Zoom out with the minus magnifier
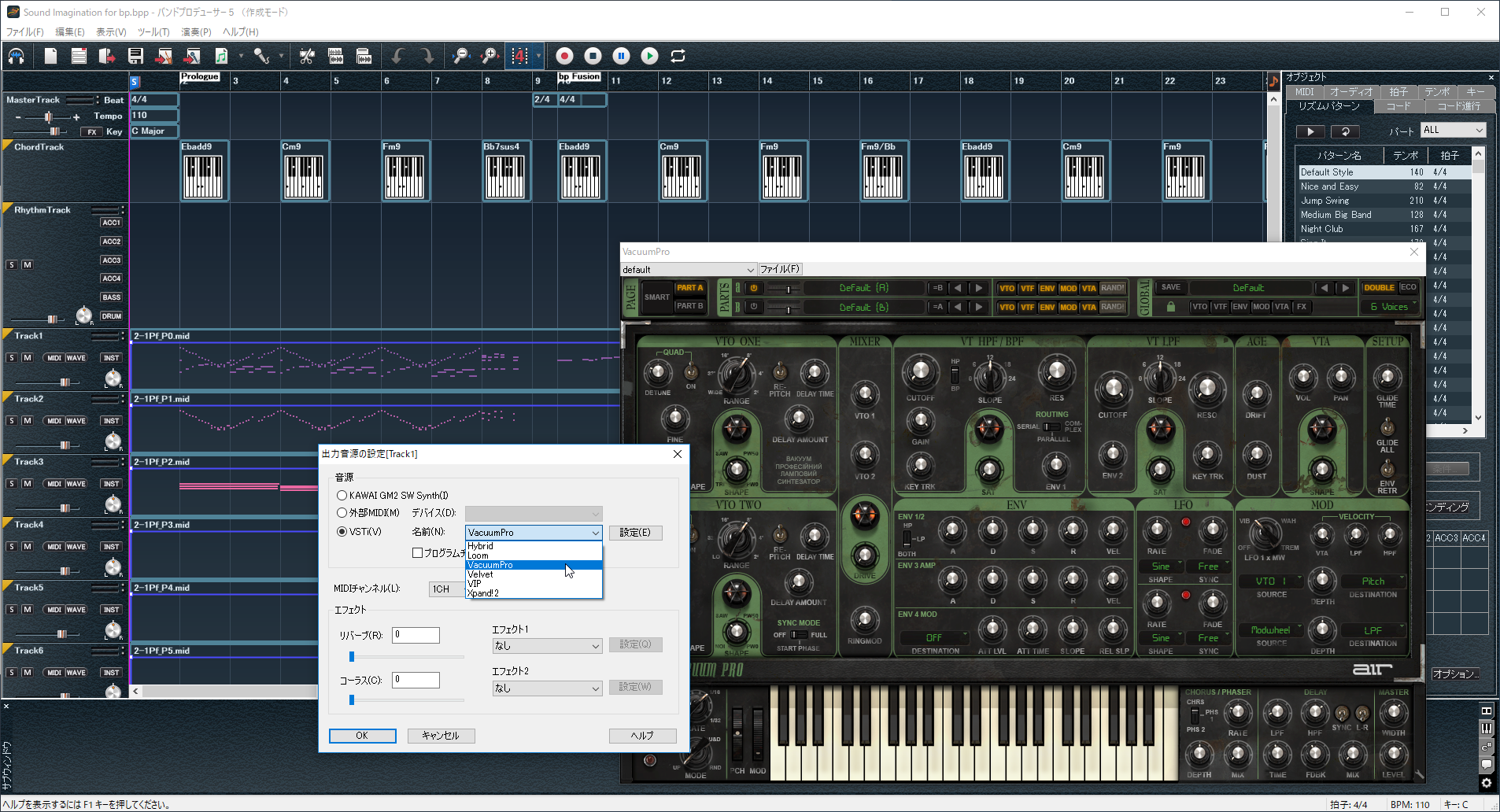Viewport: 1500px width, 812px height. pyautogui.click(x=461, y=56)
